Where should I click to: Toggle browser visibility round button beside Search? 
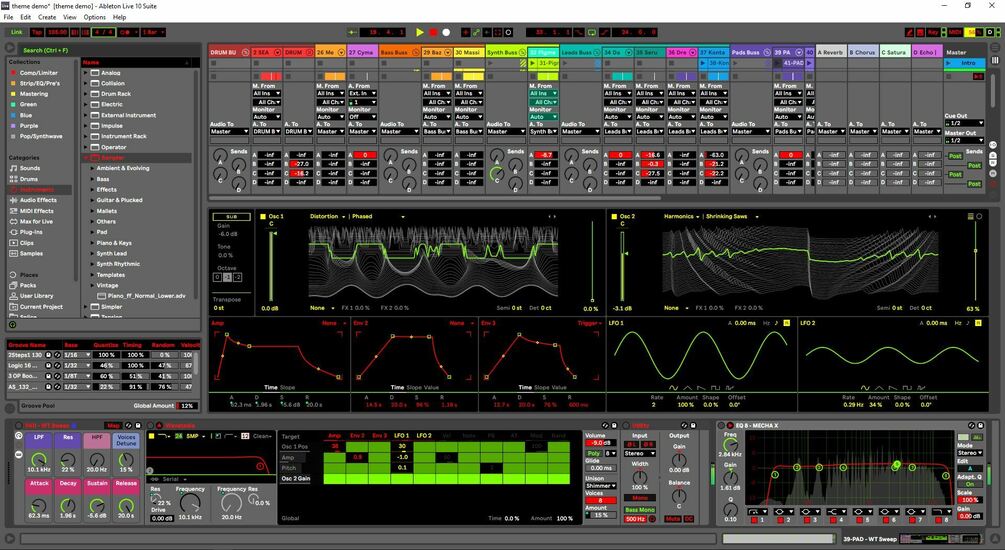point(10,48)
